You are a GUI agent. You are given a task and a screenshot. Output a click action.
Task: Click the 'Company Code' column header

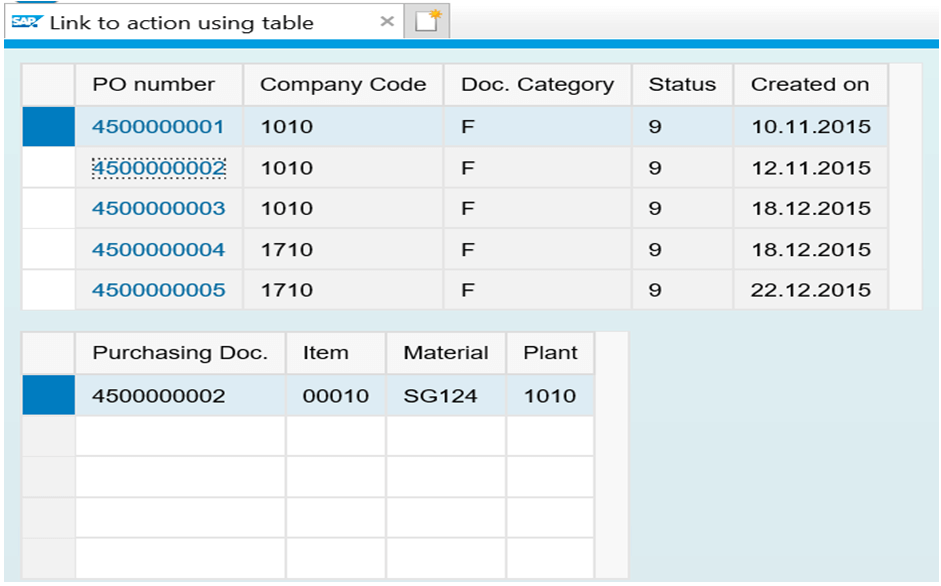(343, 85)
